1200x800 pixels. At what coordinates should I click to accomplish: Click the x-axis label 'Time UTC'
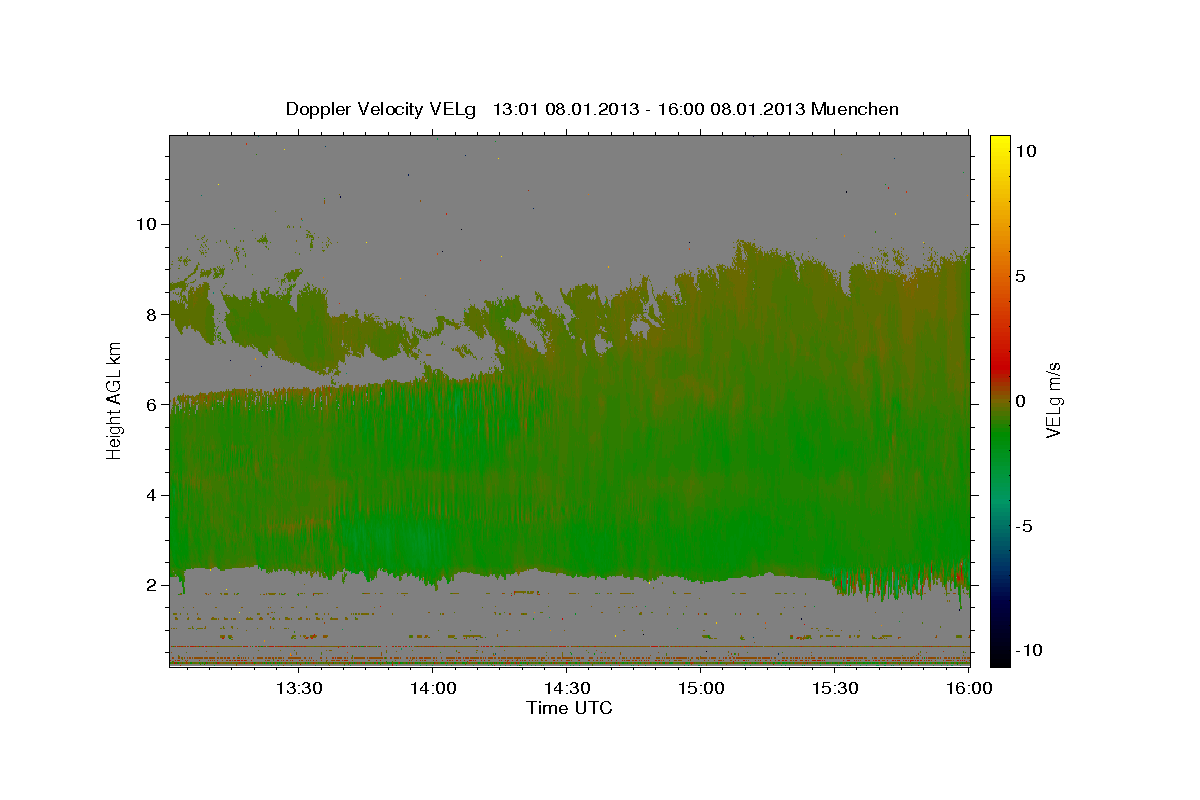click(569, 708)
